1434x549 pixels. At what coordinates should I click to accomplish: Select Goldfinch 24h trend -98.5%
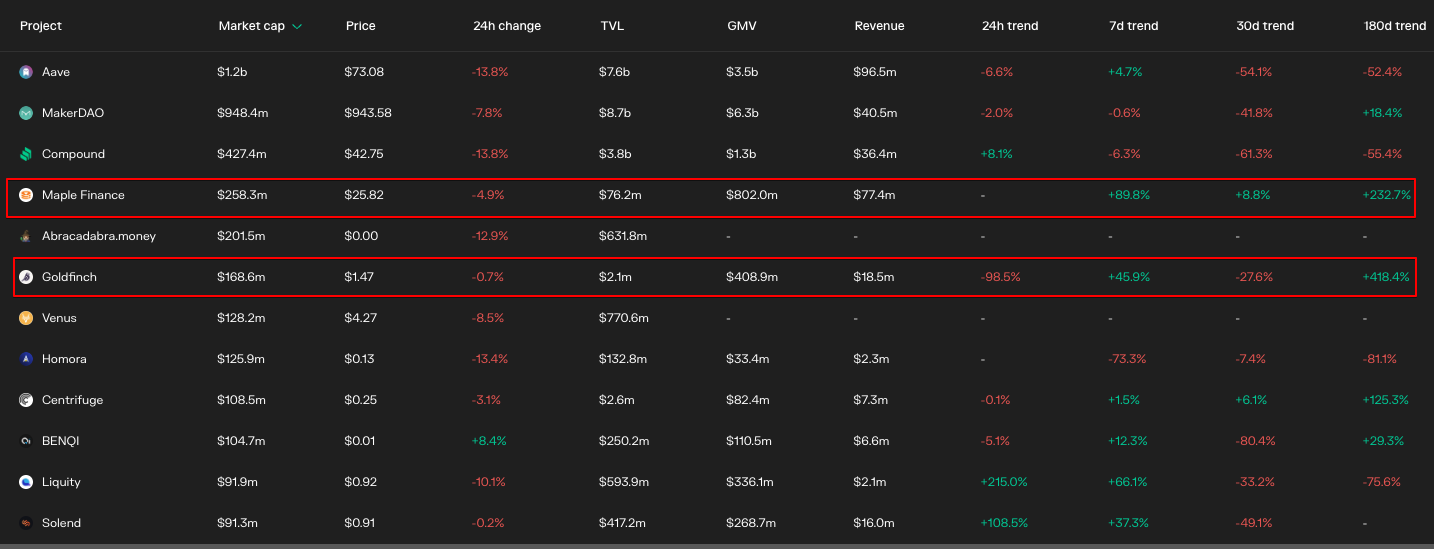[x=1001, y=277]
